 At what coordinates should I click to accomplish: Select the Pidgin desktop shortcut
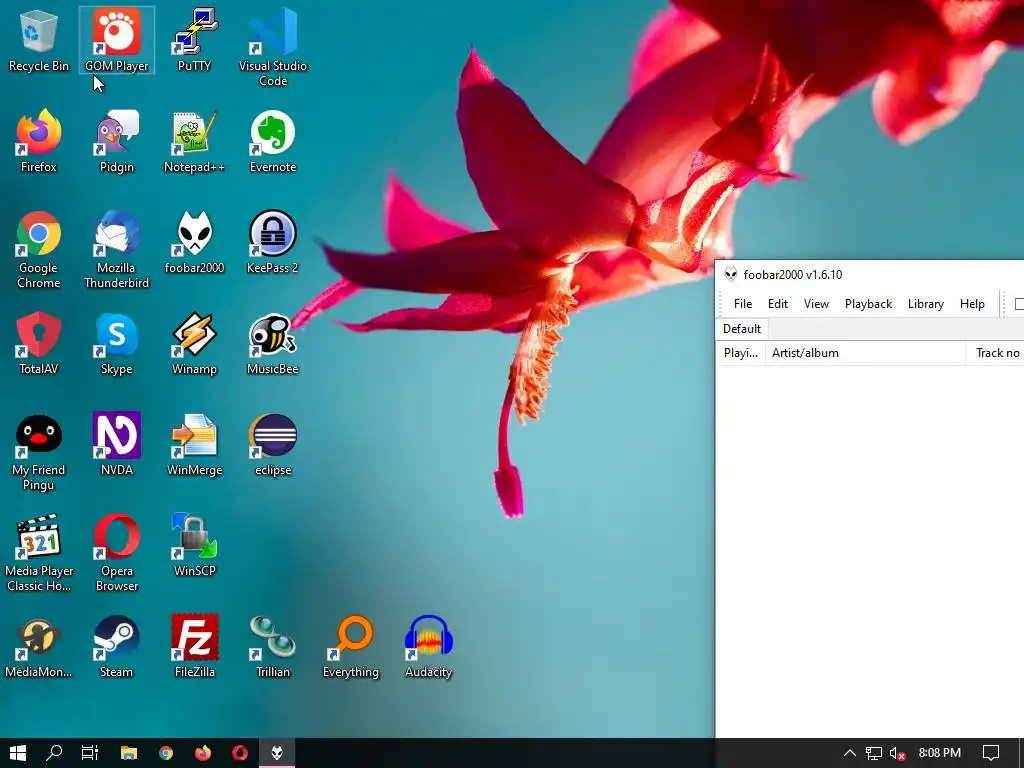pyautogui.click(x=117, y=142)
